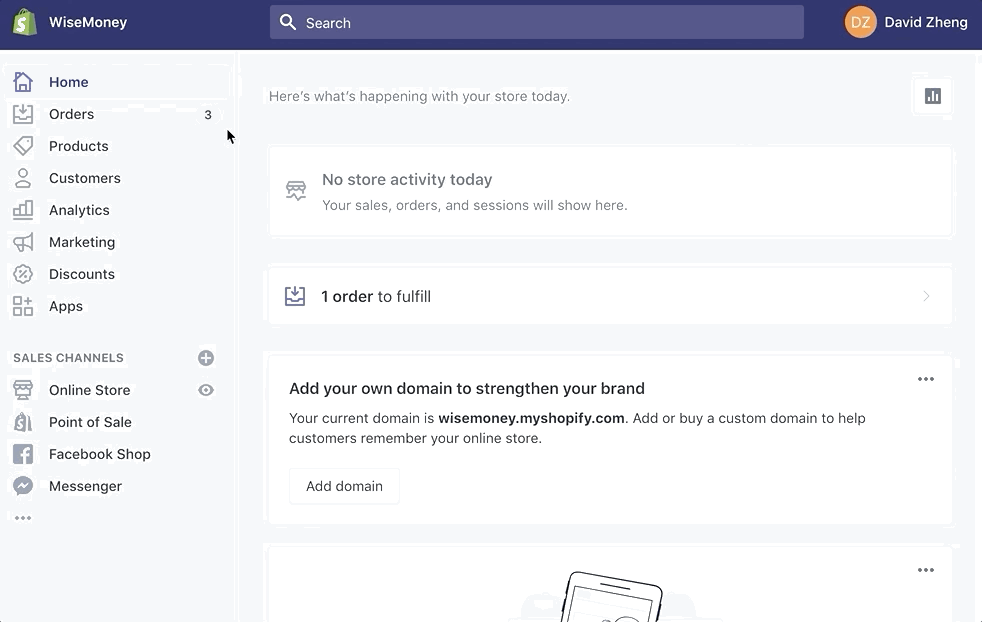
Task: Click 'Add your own domain' heading
Action: (x=467, y=388)
